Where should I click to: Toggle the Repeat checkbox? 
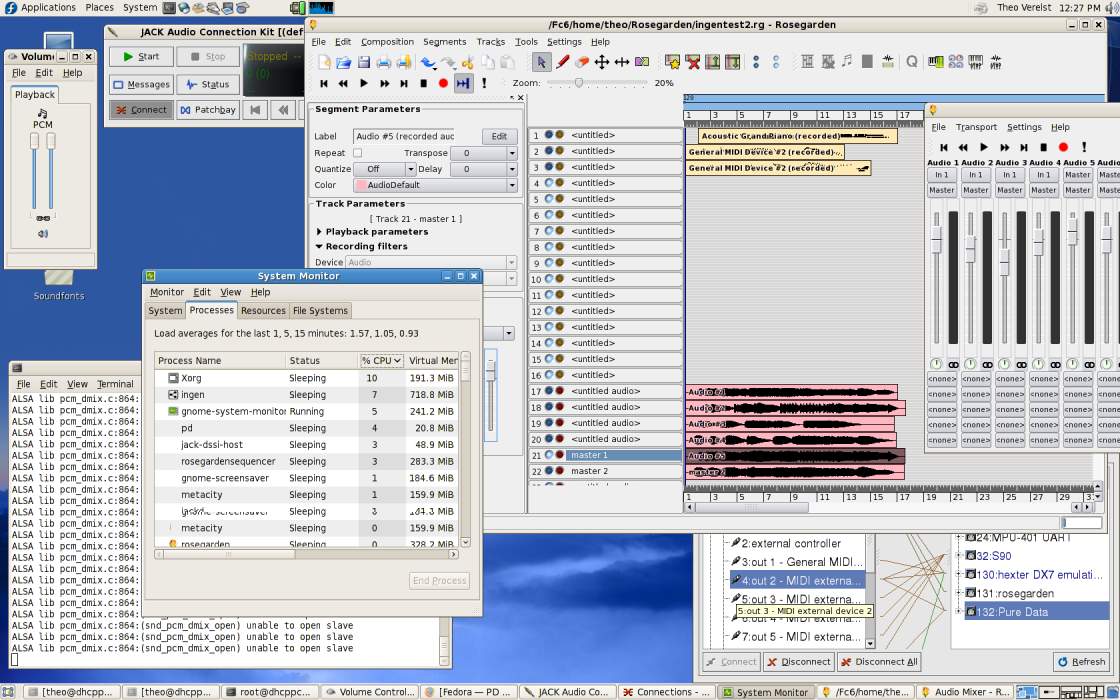pos(358,153)
